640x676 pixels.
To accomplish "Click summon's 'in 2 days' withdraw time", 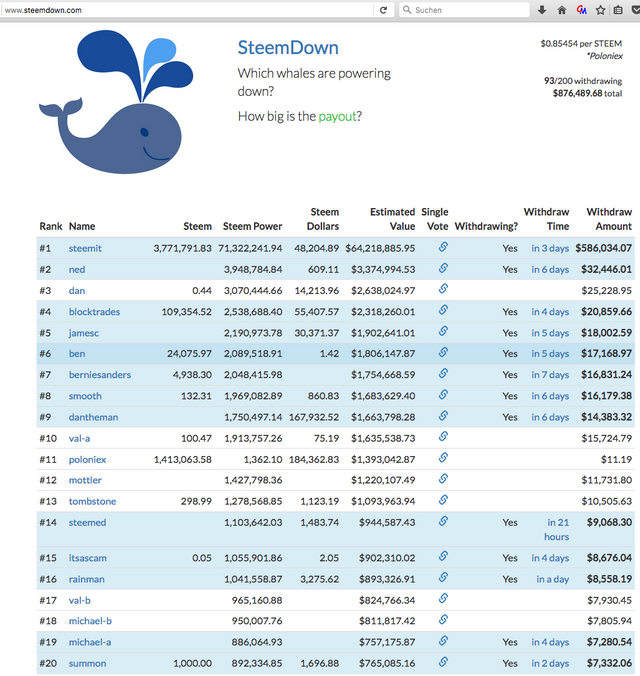I will click(550, 663).
